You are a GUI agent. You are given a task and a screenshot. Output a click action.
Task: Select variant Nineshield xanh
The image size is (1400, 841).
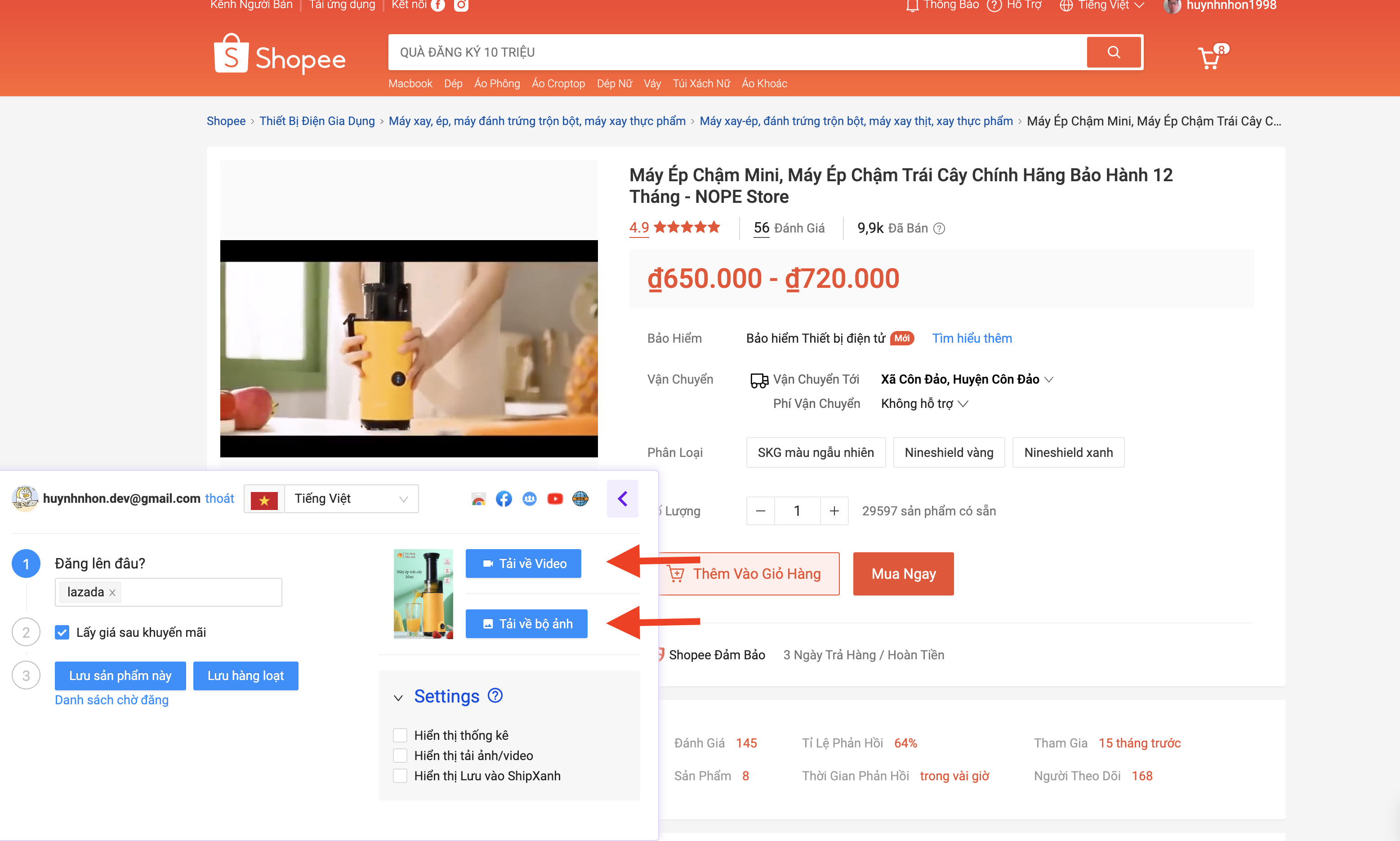tap(1068, 453)
